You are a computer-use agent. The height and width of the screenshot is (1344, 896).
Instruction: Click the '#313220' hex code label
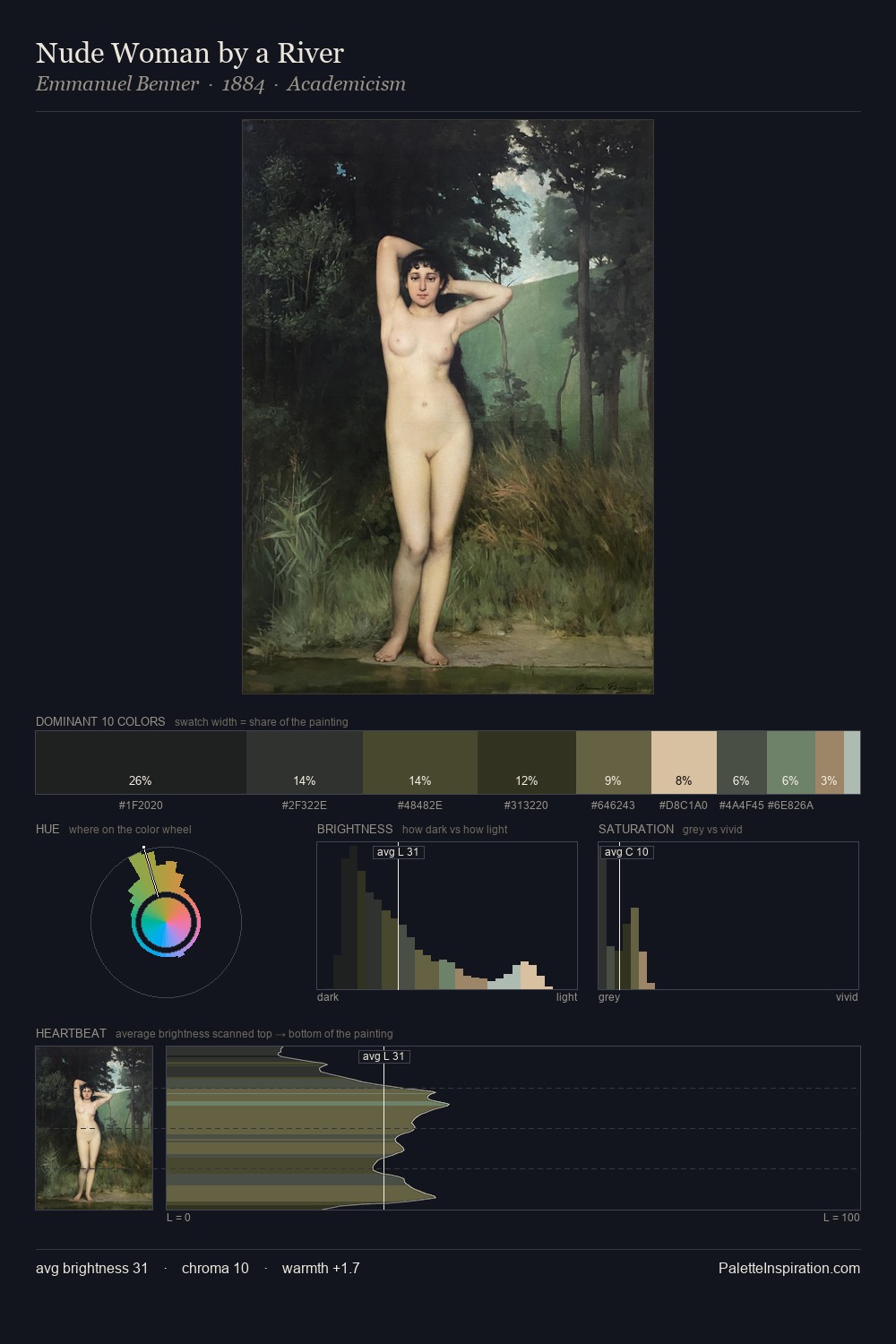pos(526,806)
